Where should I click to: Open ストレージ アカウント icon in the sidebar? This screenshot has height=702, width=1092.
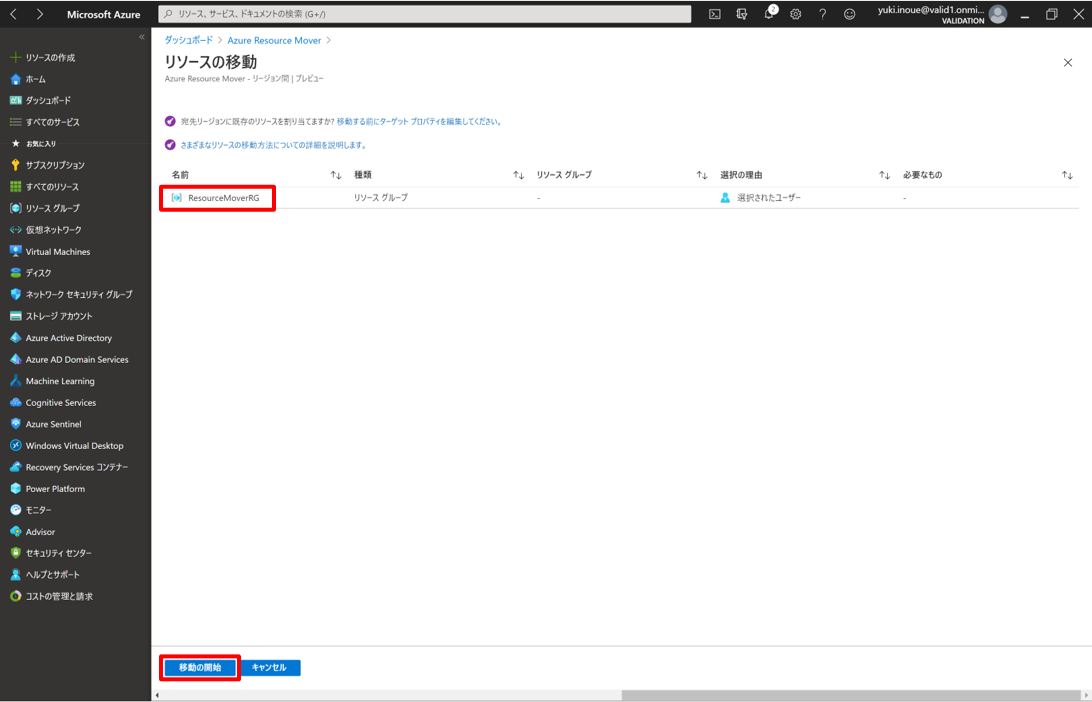[x=15, y=316]
